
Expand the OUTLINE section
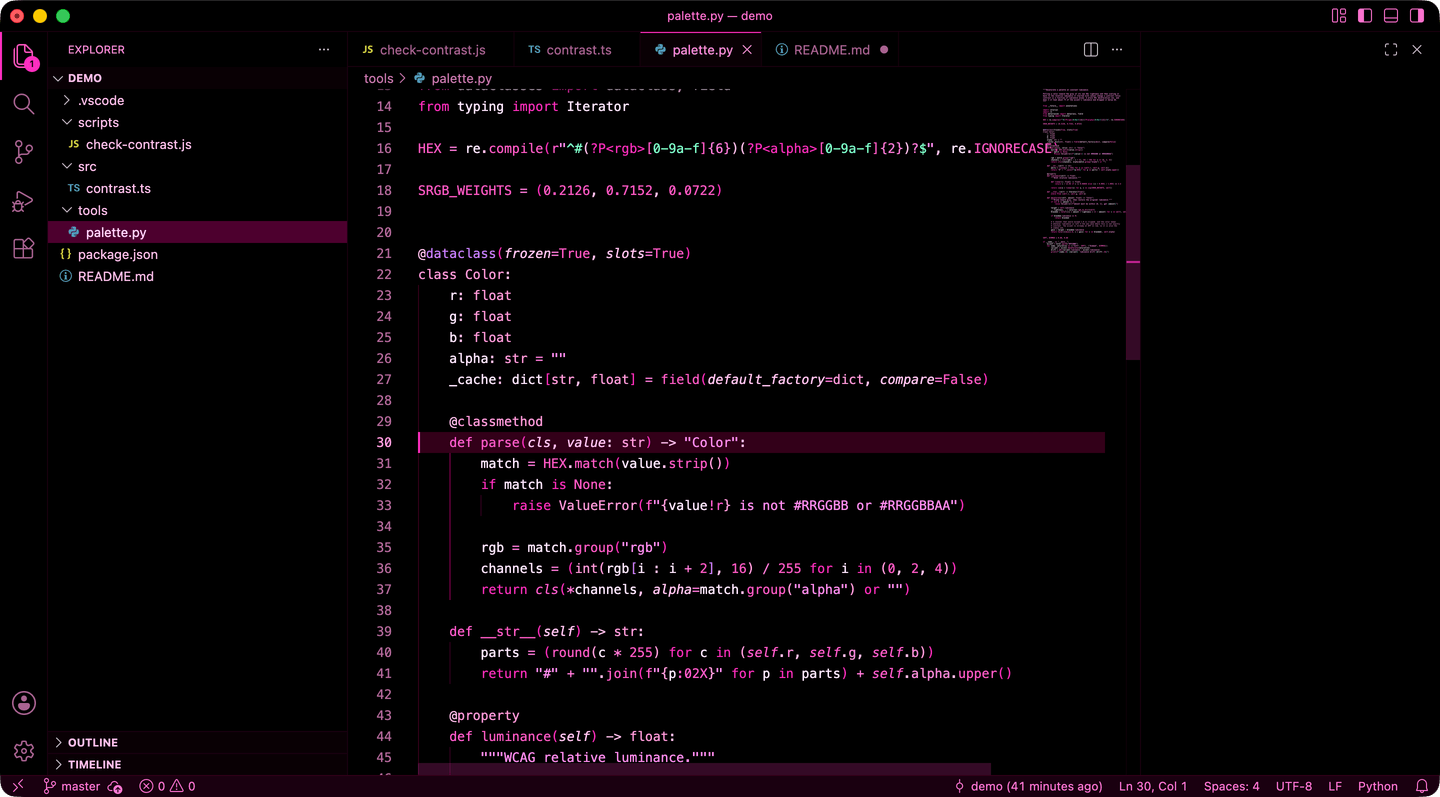197,742
